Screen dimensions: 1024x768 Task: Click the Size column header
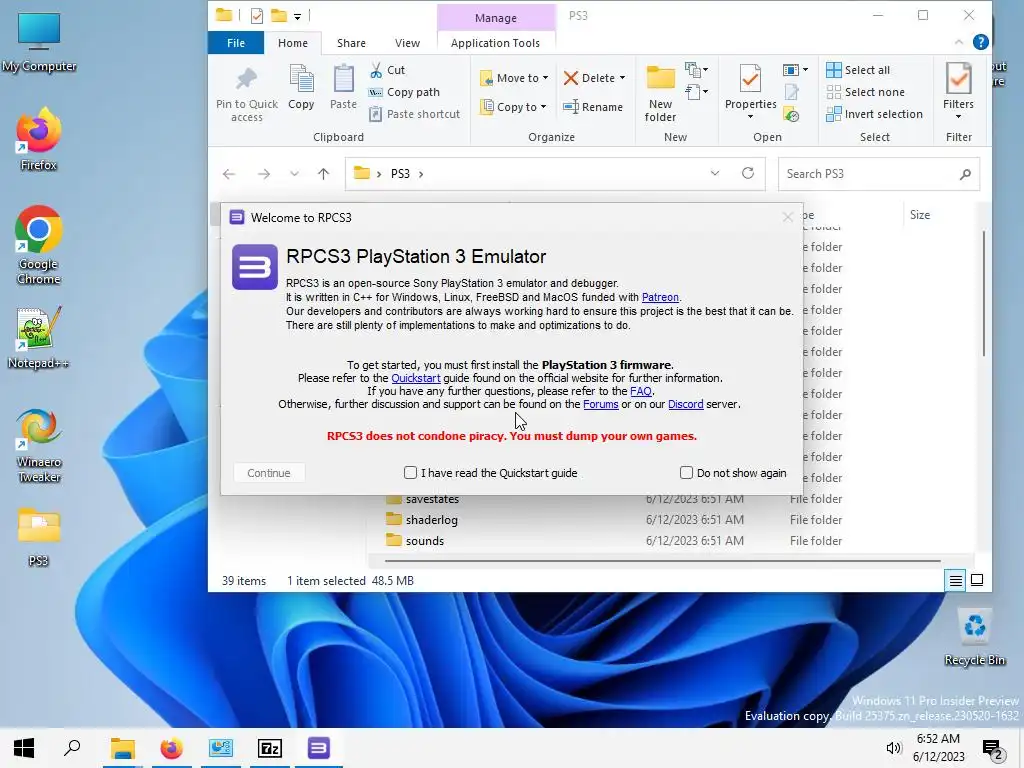(920, 215)
